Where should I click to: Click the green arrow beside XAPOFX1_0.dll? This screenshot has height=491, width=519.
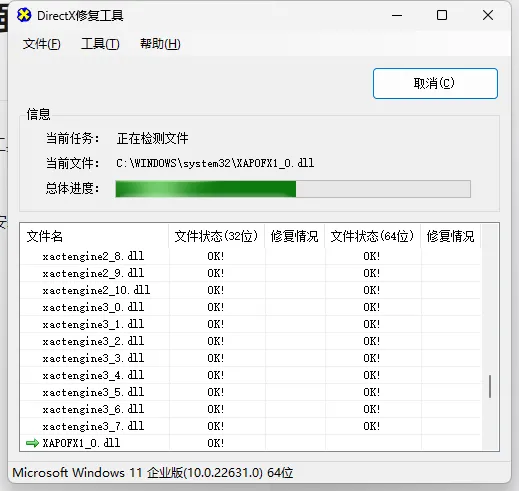[x=32, y=443]
